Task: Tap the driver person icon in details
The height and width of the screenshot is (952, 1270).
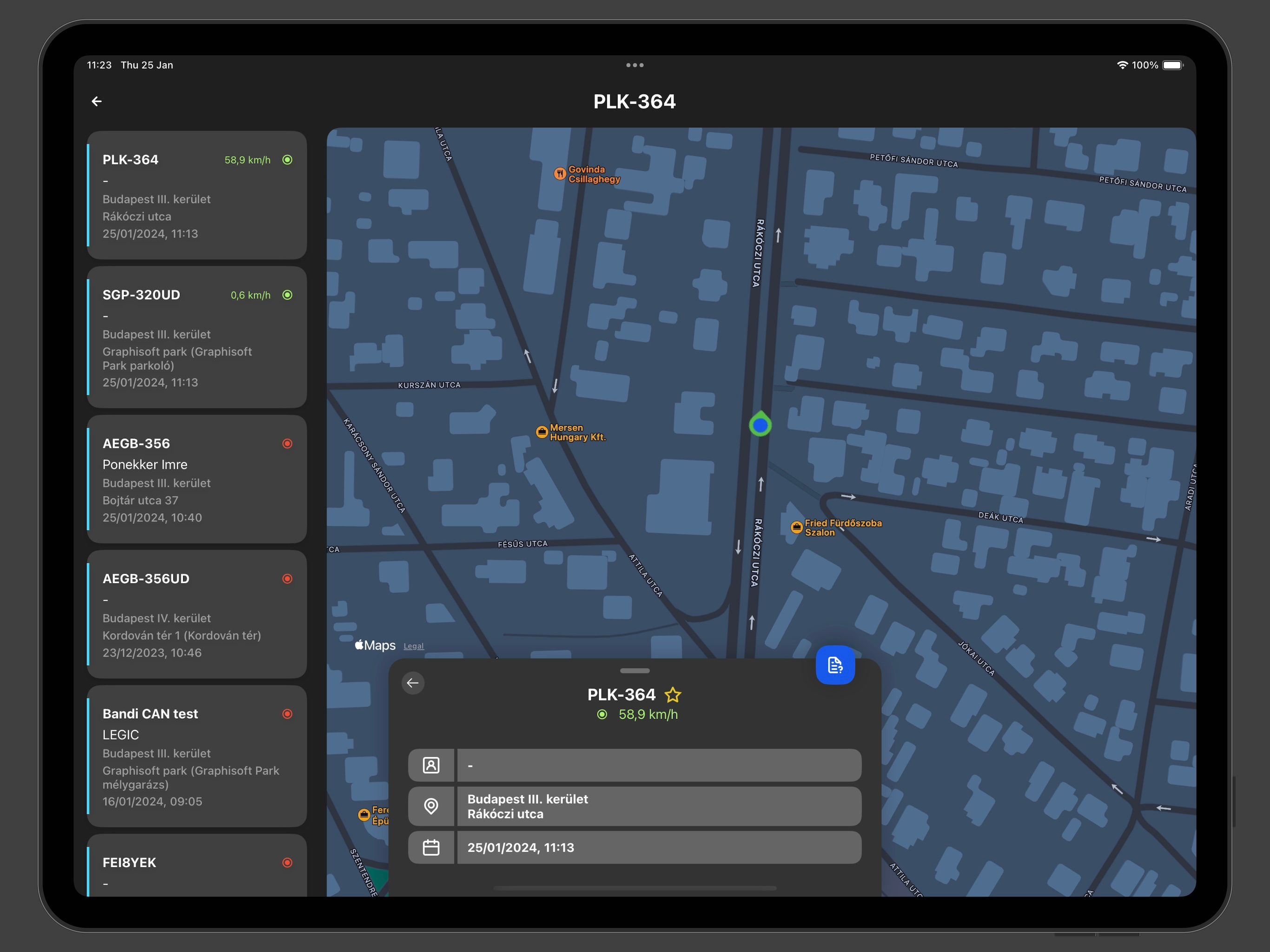Action: 431,765
